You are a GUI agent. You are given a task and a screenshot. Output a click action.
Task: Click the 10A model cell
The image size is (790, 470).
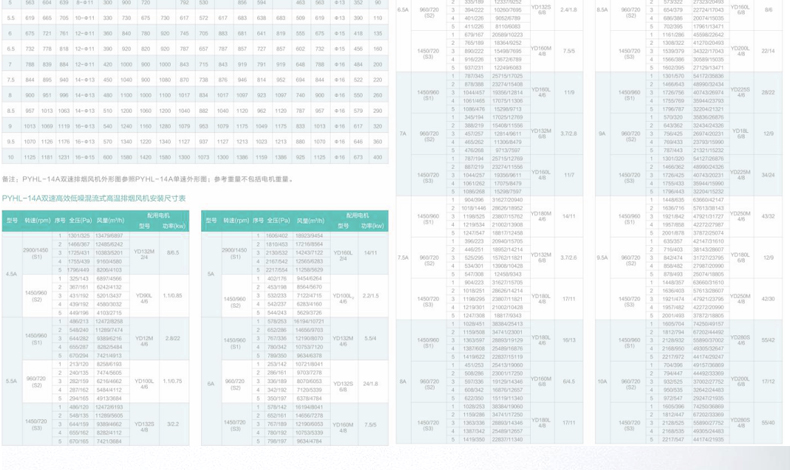point(602,381)
